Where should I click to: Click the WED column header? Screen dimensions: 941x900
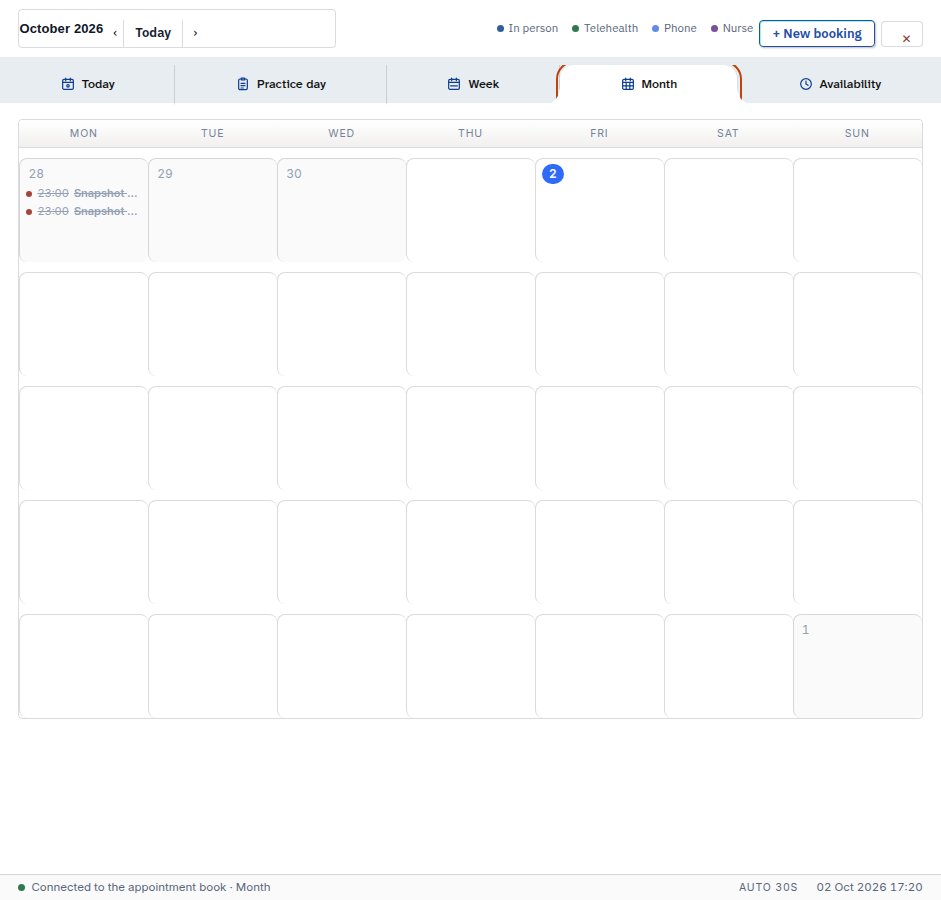point(341,133)
